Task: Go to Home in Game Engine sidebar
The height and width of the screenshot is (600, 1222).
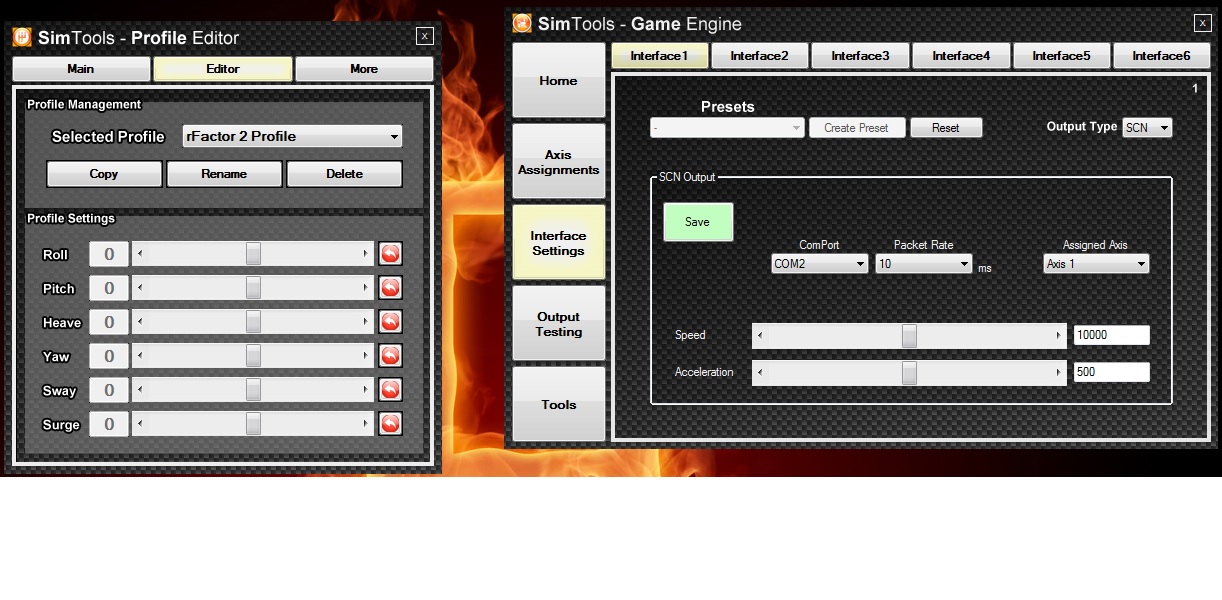Action: (559, 80)
